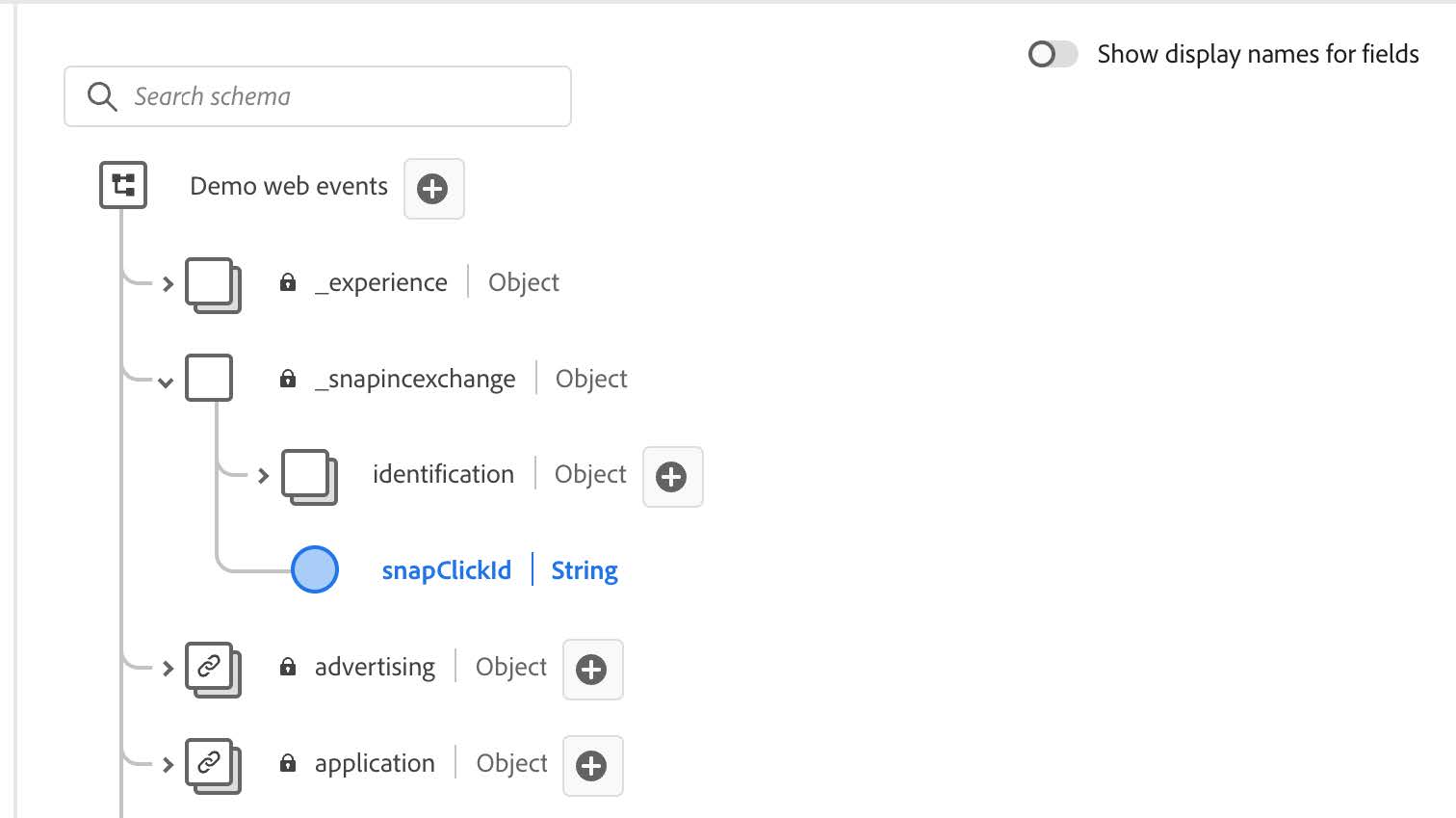Select the snapClickId string field
The image size is (1456, 818).
pyautogui.click(x=446, y=570)
